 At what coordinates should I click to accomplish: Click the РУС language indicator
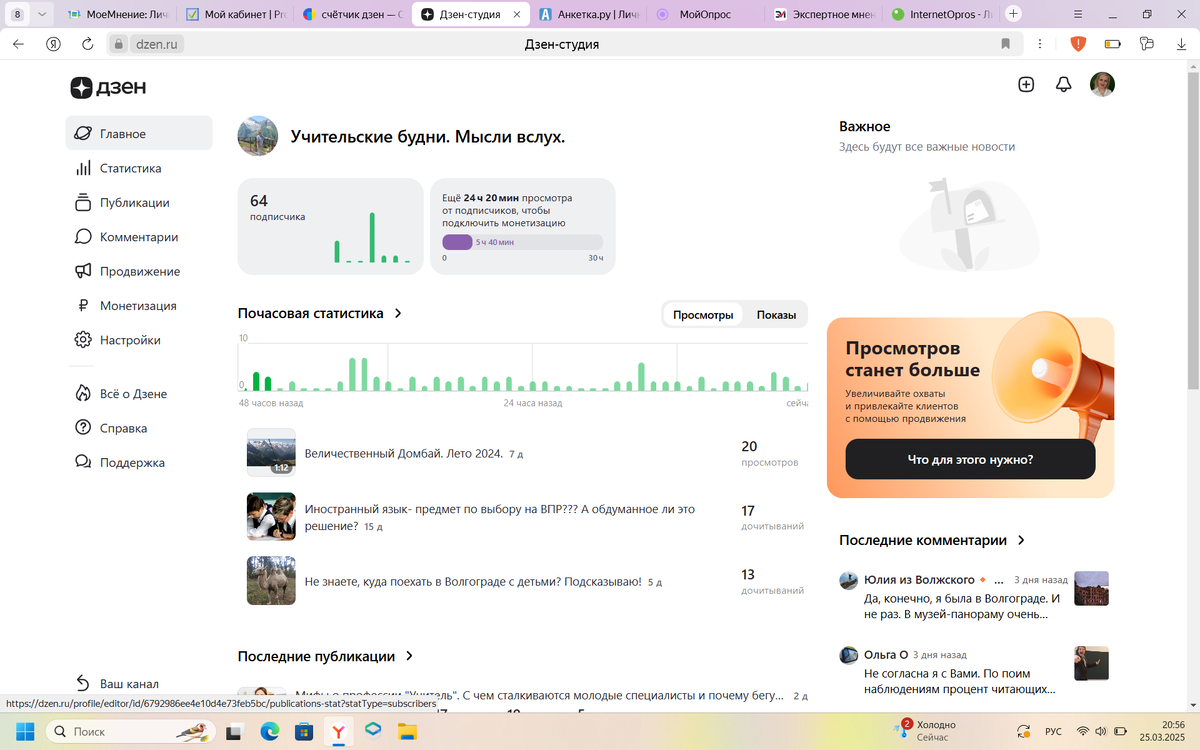(x=1053, y=732)
